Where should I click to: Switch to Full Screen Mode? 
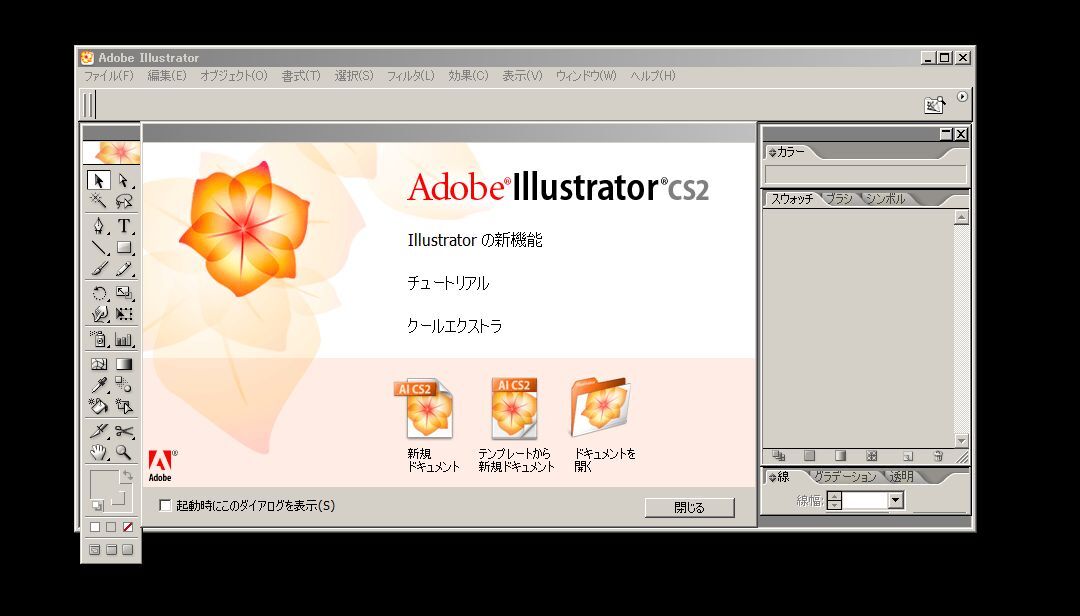pyautogui.click(x=127, y=550)
